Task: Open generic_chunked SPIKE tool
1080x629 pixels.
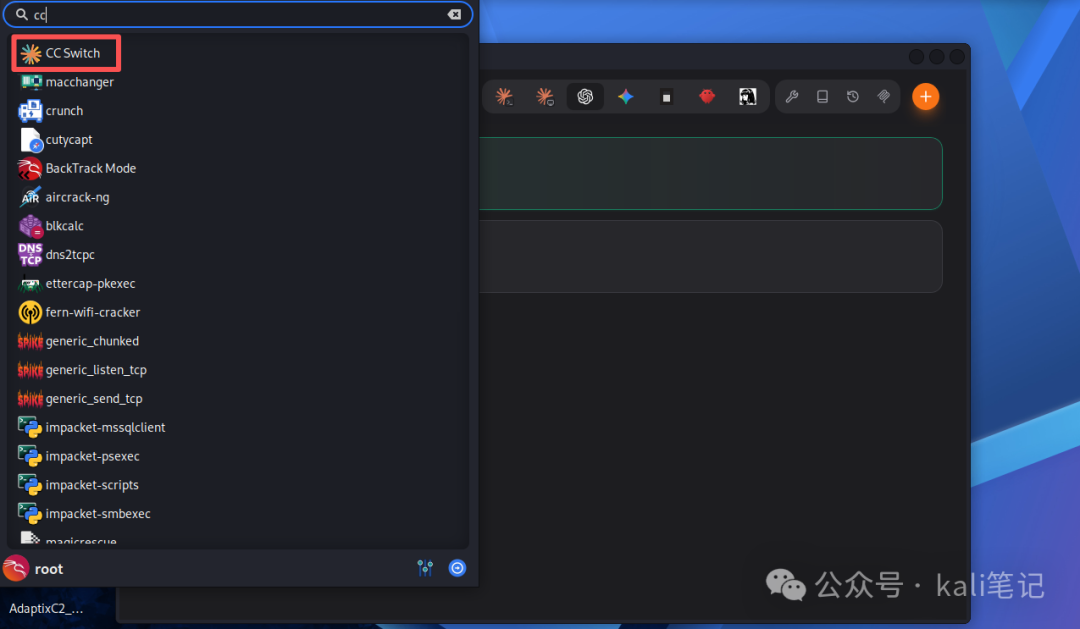Action: click(238, 342)
